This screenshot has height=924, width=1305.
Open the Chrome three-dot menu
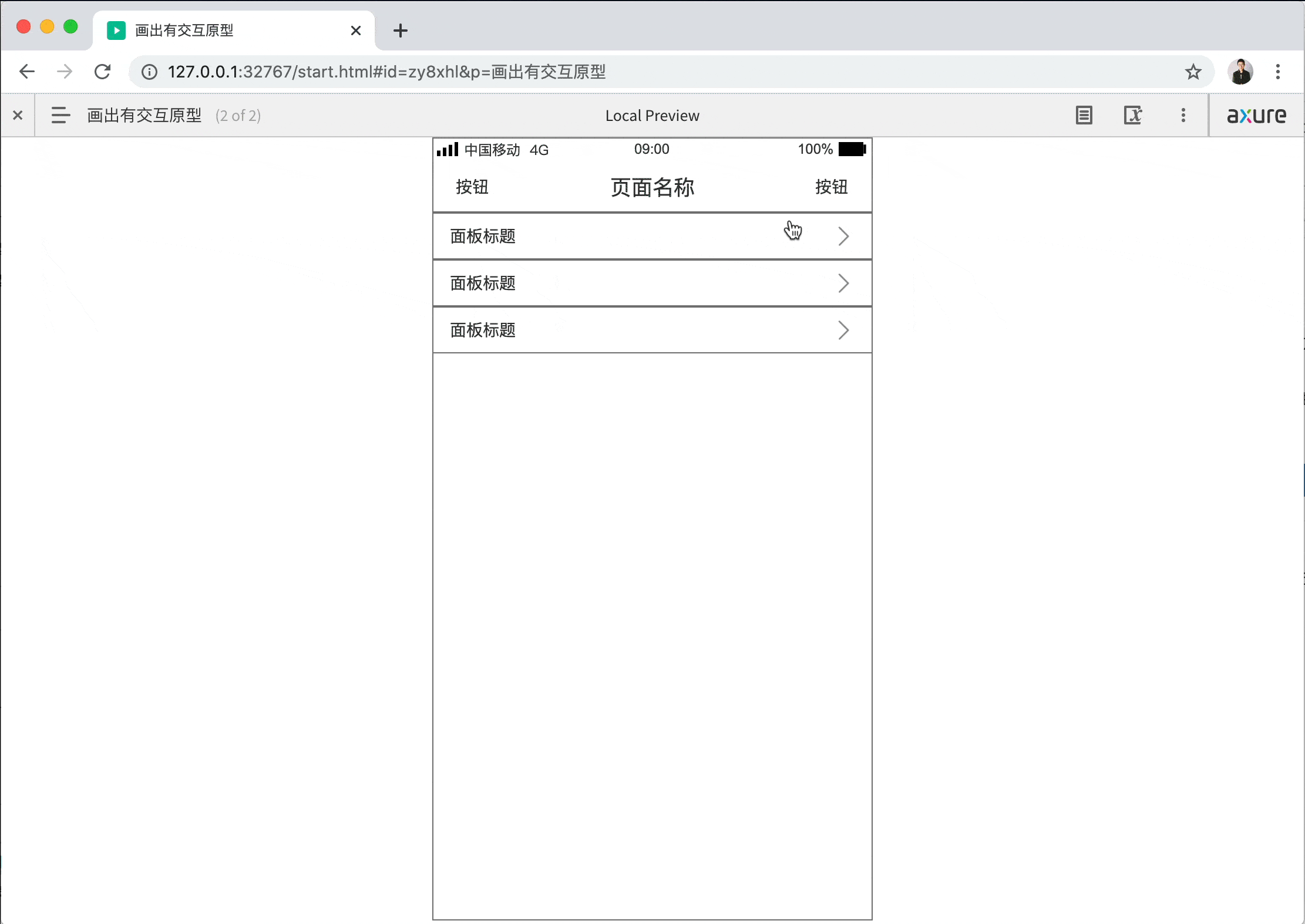pos(1278,72)
